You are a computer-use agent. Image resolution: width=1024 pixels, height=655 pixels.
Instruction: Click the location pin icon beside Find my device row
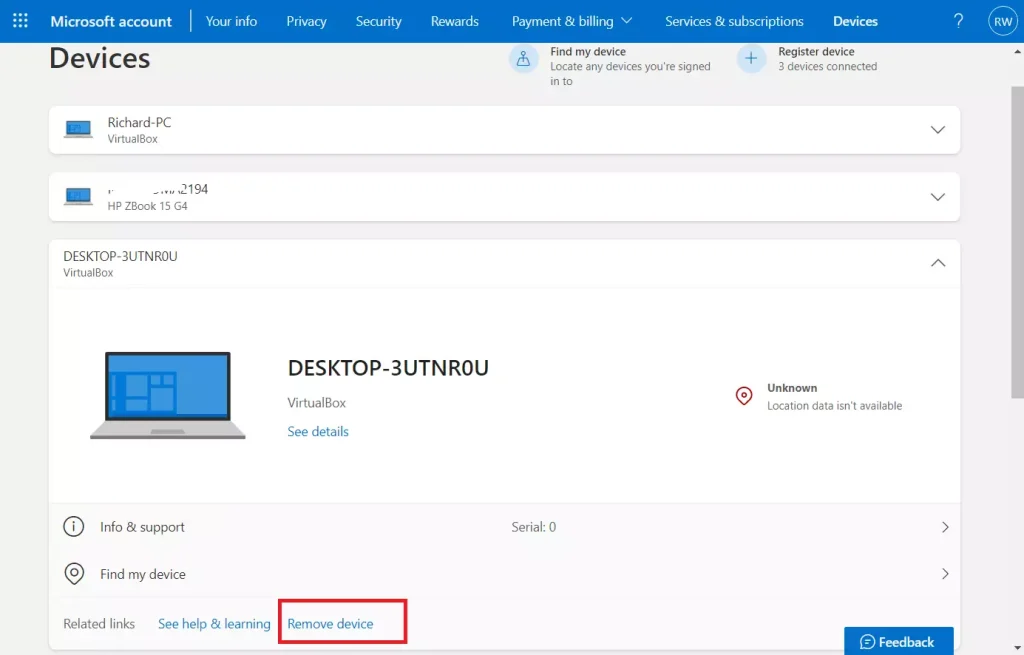click(x=74, y=573)
